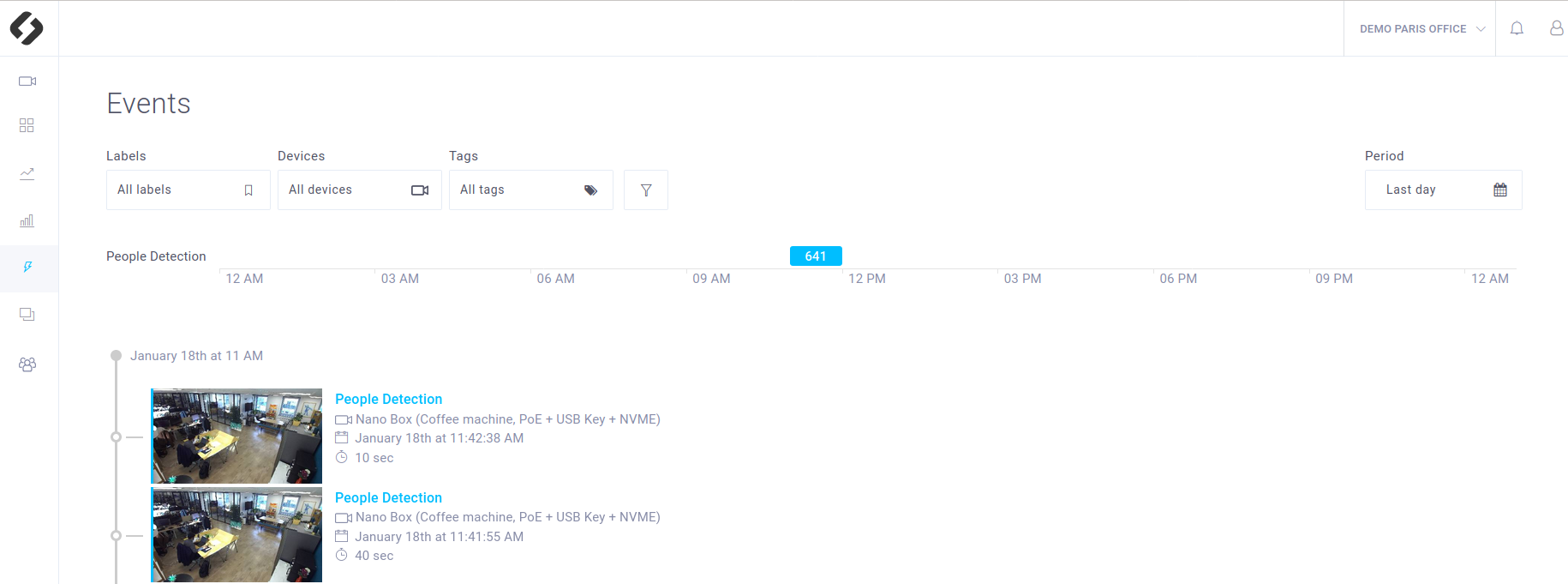Expand the All tags dropdown
This screenshot has height=584, width=1568.
pos(531,190)
